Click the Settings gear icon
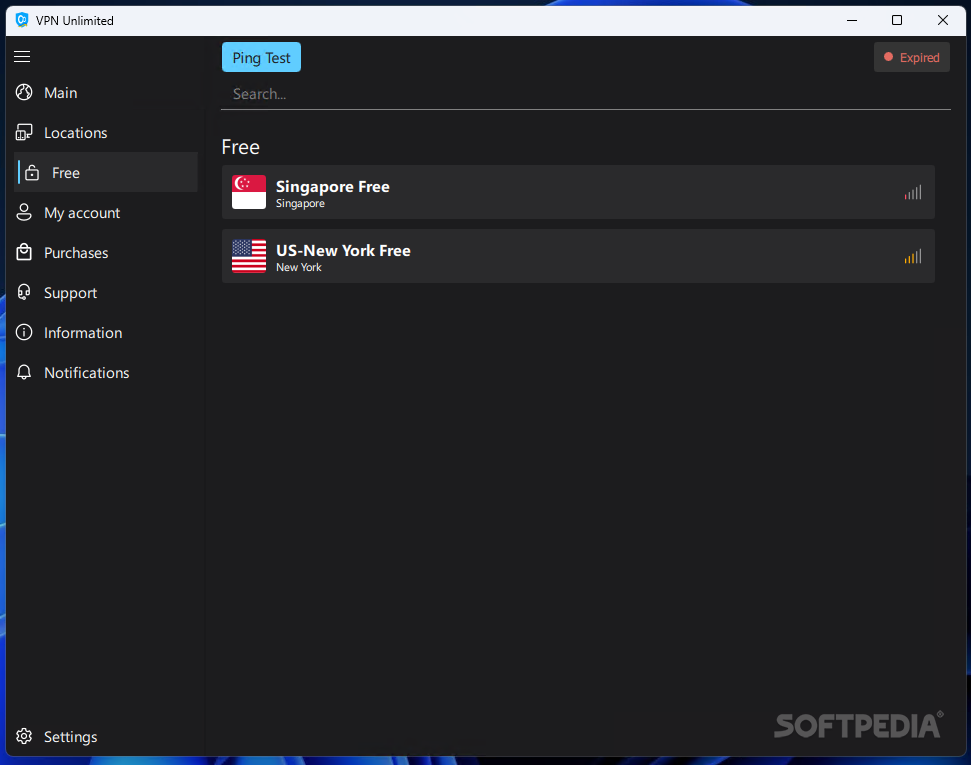This screenshot has height=765, width=971. point(24,737)
